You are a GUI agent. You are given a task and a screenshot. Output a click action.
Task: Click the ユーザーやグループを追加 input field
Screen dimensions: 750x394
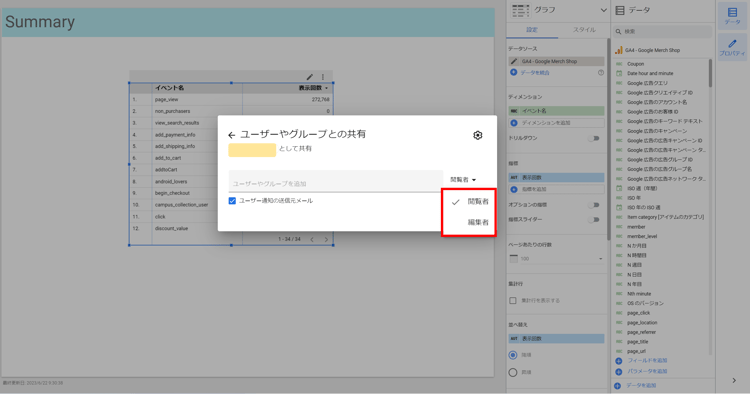pos(335,181)
